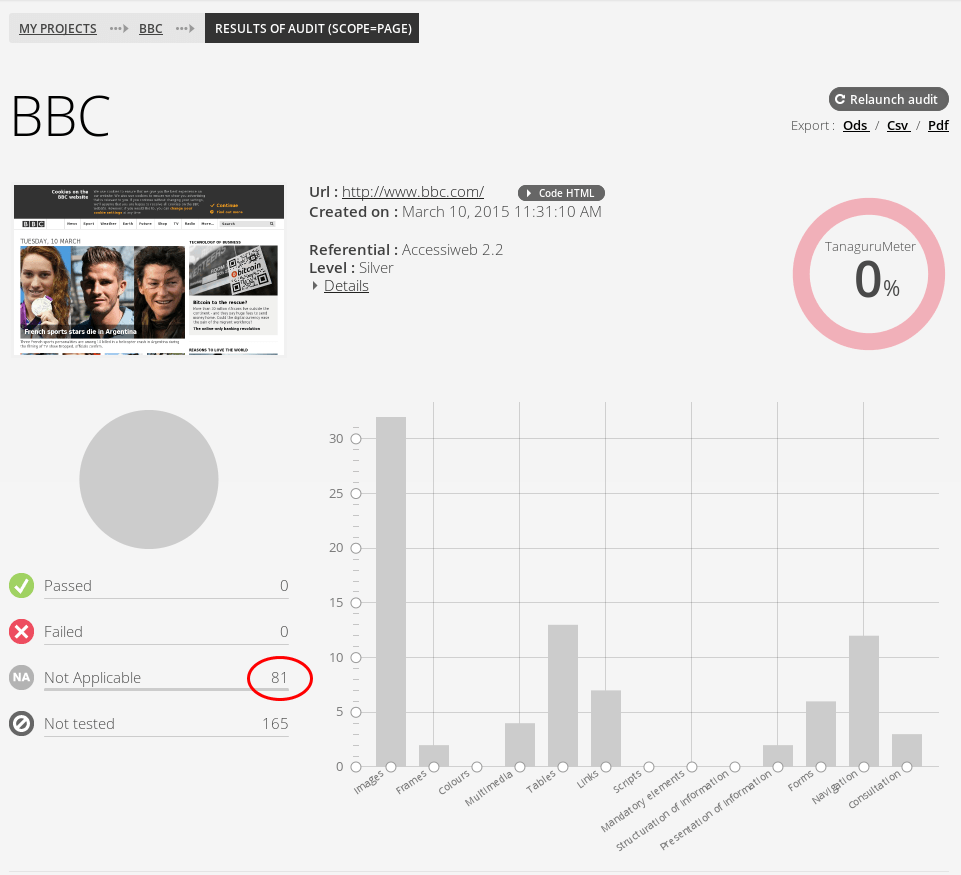
Task: Click the Tables bar in the chart
Action: point(563,695)
